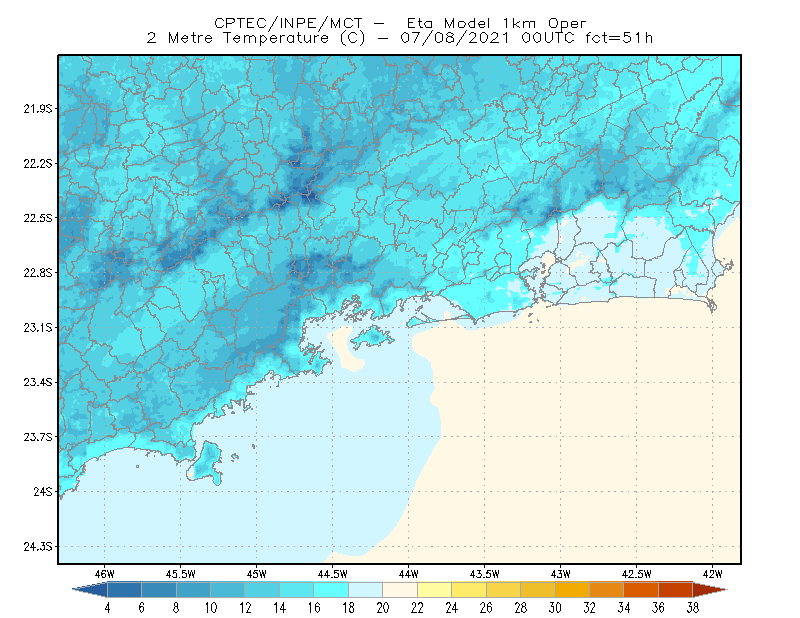
Task: Select the 23.4S latitude label
Action: pyautogui.click(x=38, y=382)
